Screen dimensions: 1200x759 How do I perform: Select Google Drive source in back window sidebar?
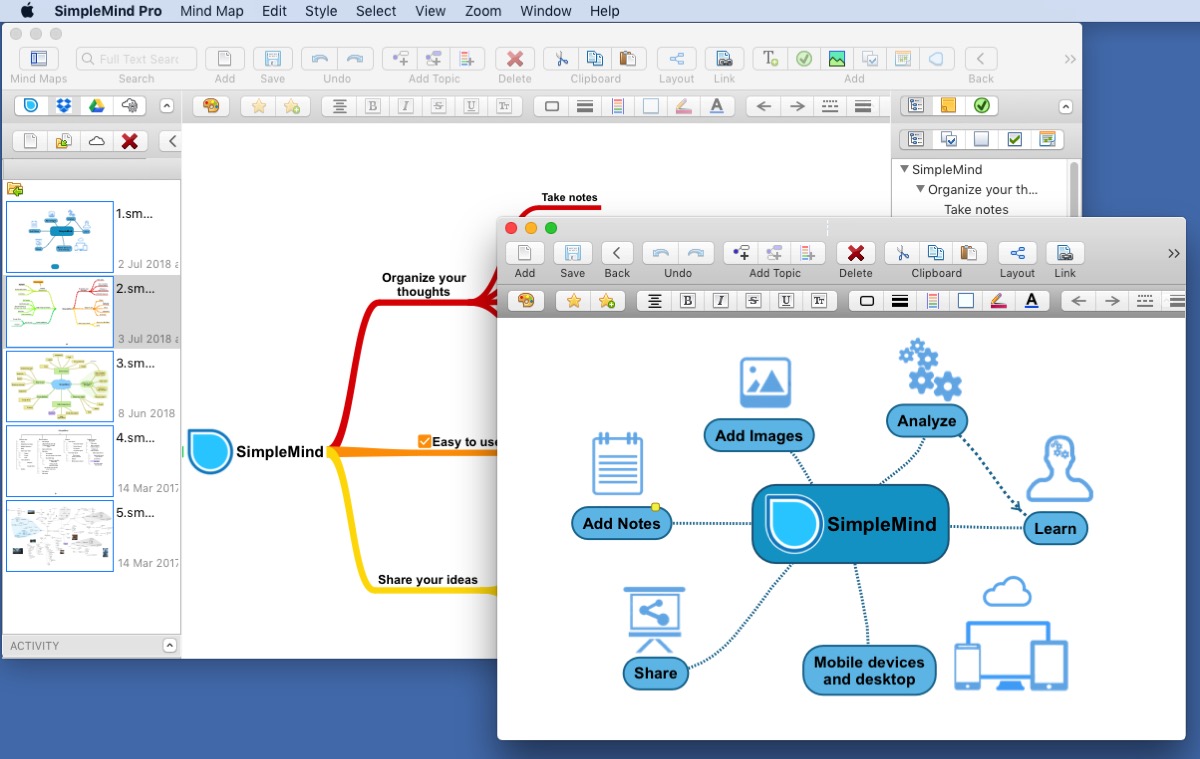click(96, 105)
